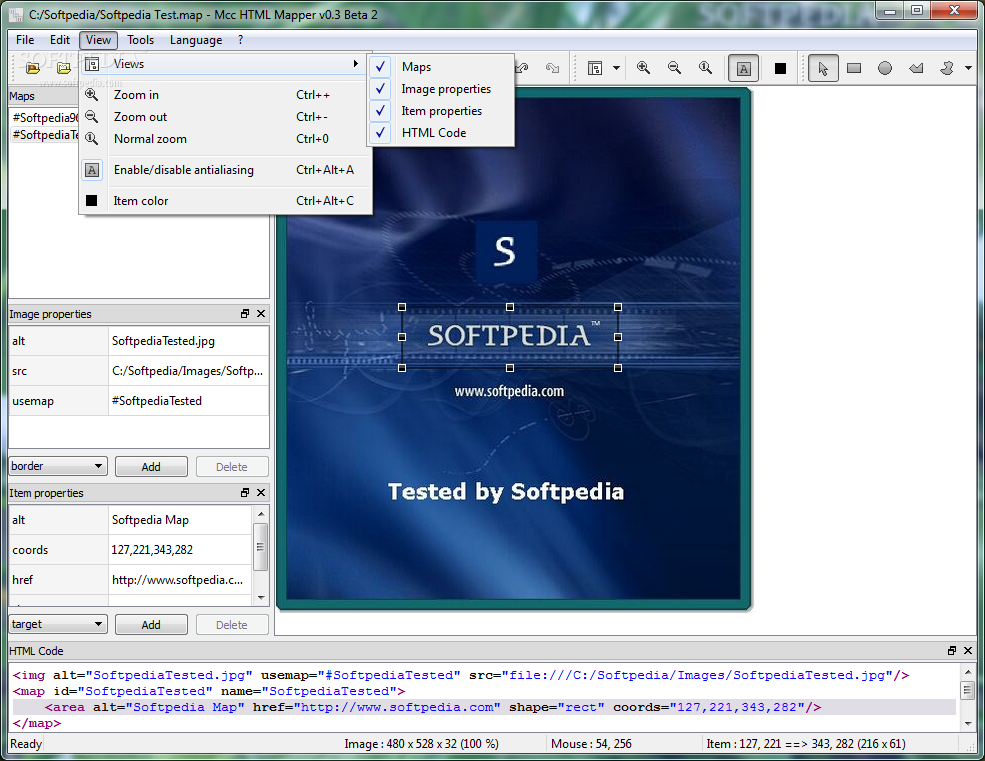This screenshot has height=761, width=985.
Task: Close the HTML Code panel
Action: tap(967, 651)
